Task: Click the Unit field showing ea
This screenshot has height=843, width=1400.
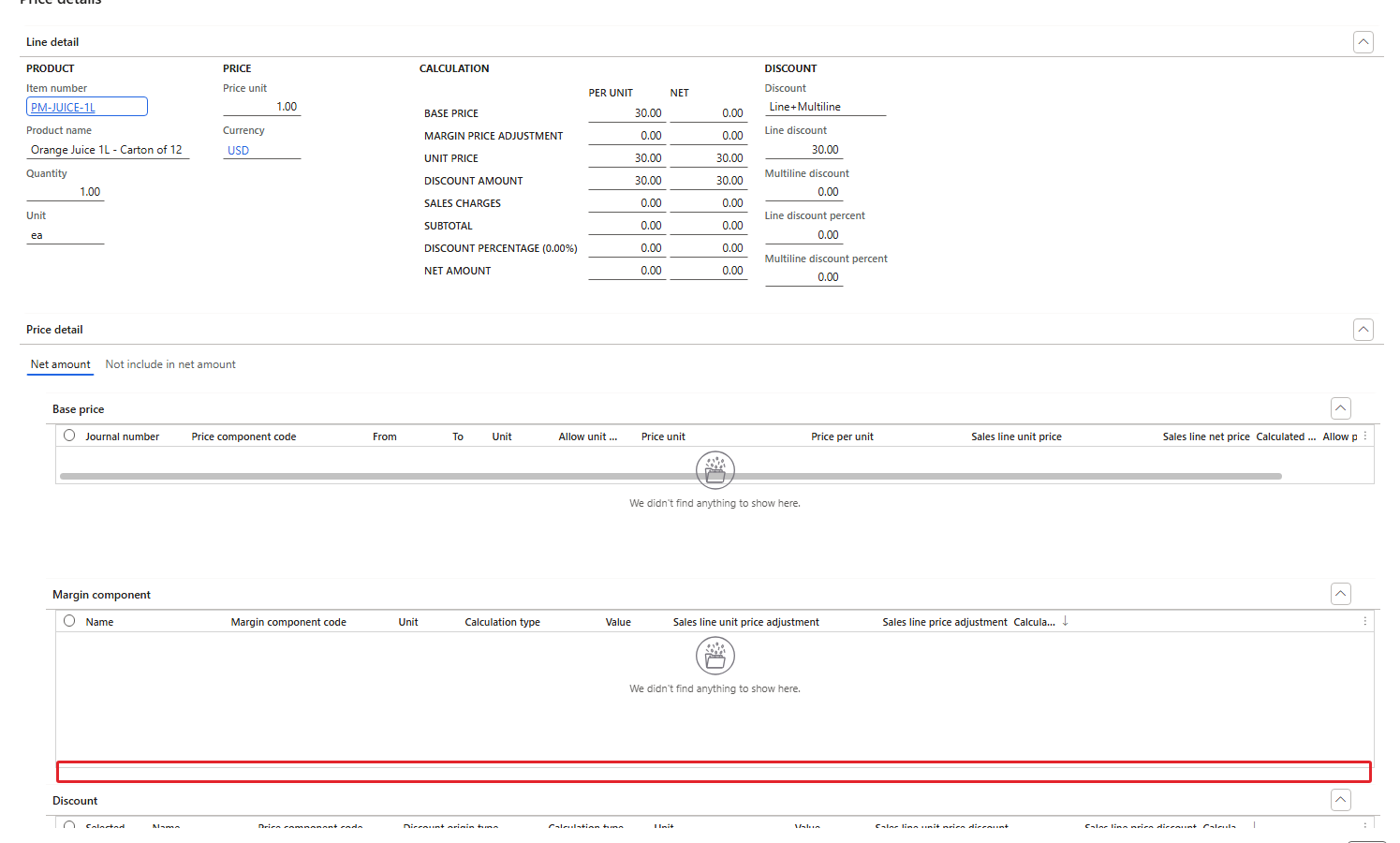Action: [66, 235]
